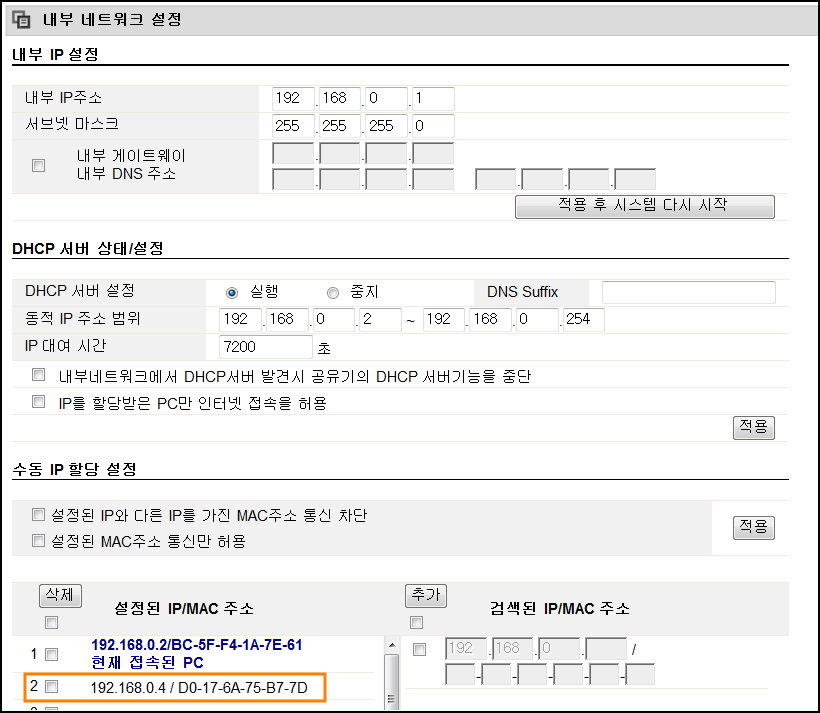Click the 삭제 button
820x713 pixels.
click(x=60, y=596)
